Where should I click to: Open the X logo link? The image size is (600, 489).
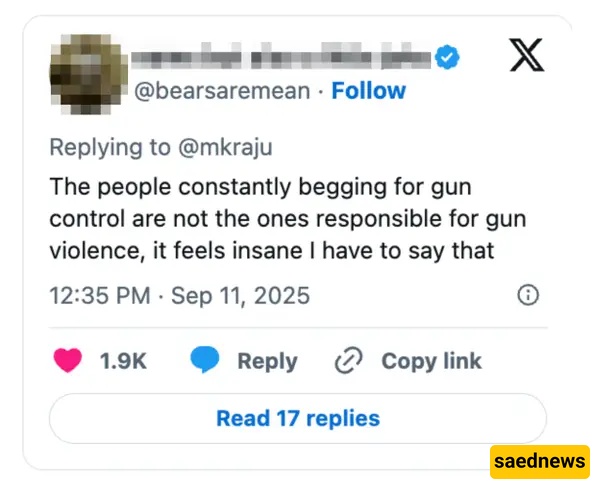pos(527,55)
